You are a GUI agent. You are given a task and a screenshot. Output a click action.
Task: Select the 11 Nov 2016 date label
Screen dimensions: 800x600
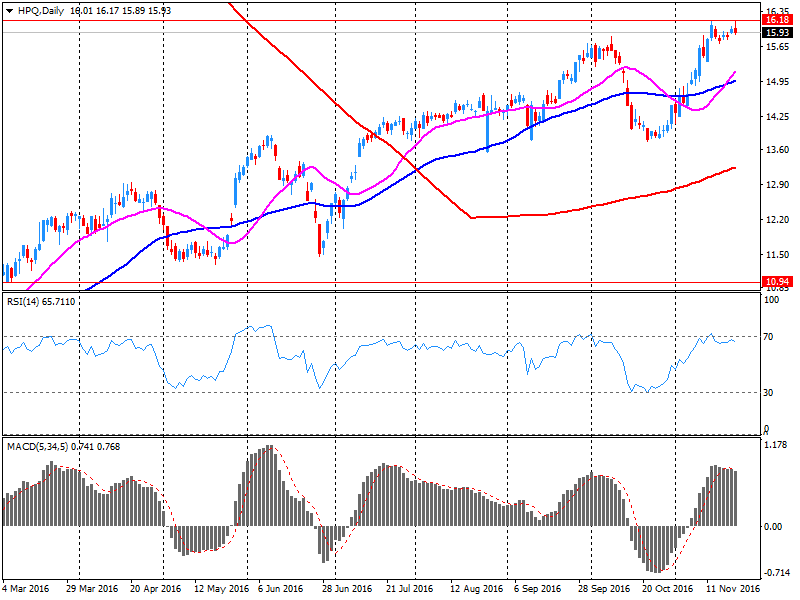733,588
